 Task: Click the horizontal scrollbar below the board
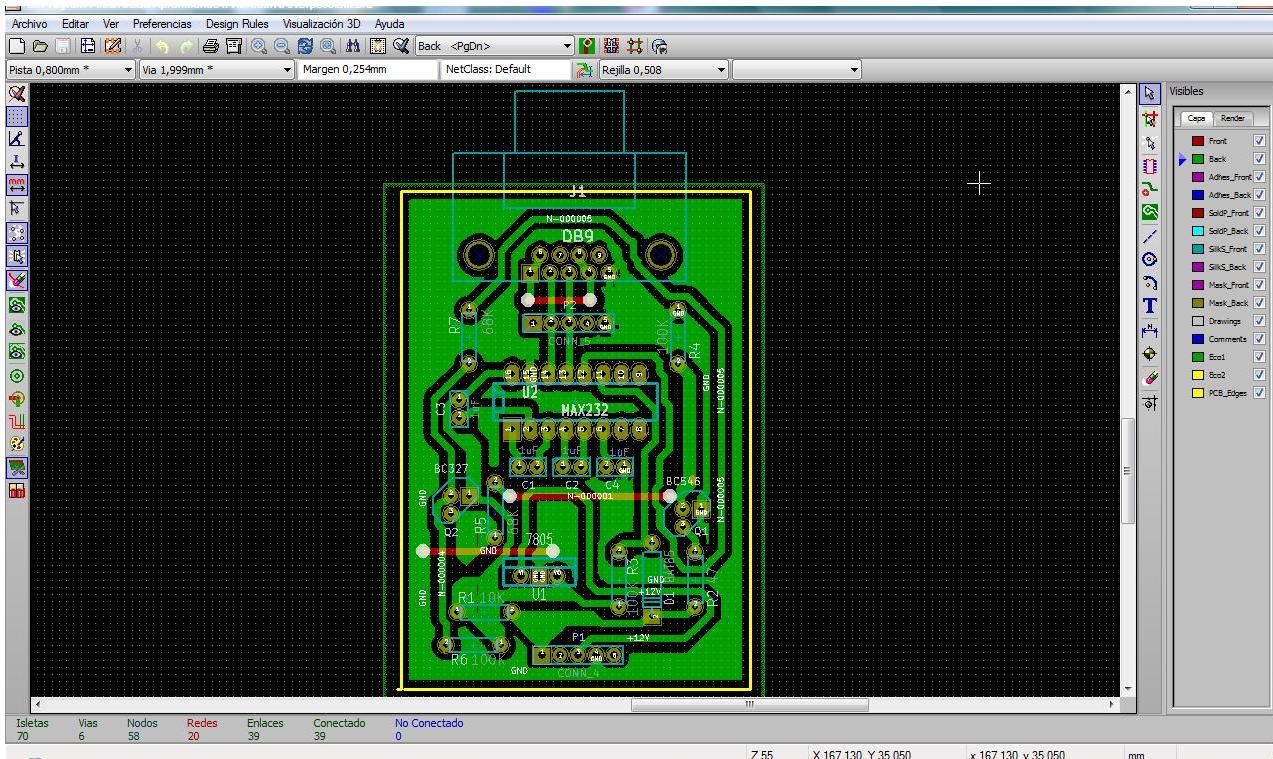(749, 705)
